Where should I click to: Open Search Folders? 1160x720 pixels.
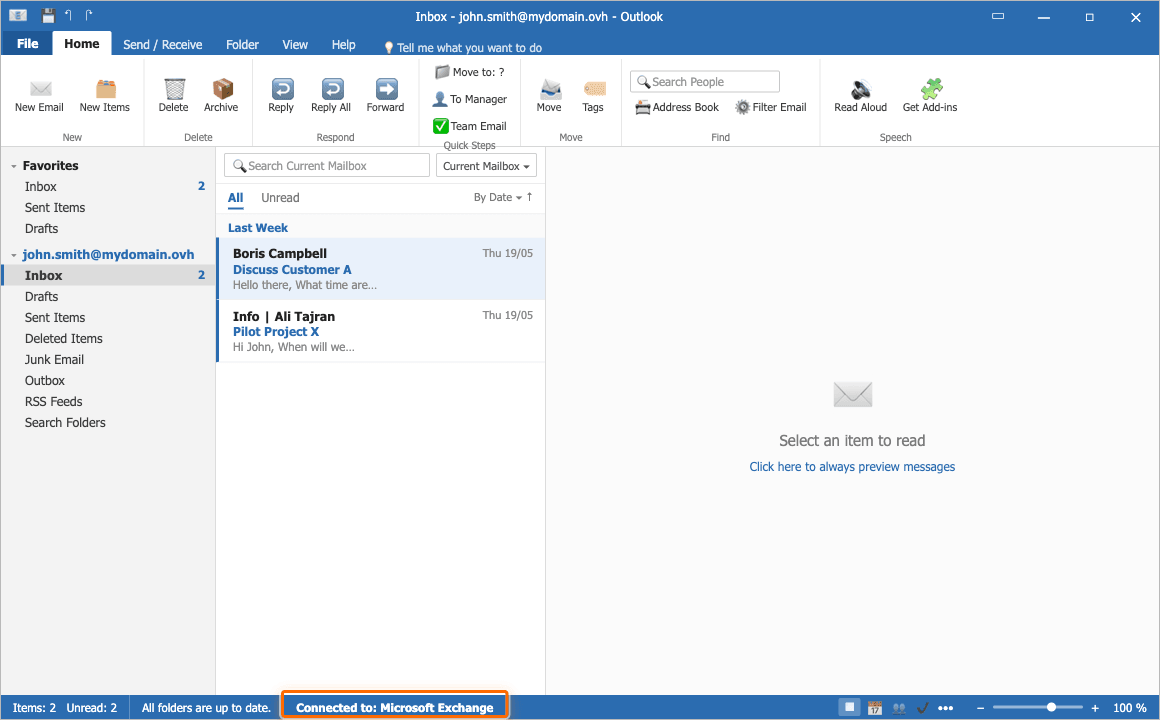[x=109, y=423]
